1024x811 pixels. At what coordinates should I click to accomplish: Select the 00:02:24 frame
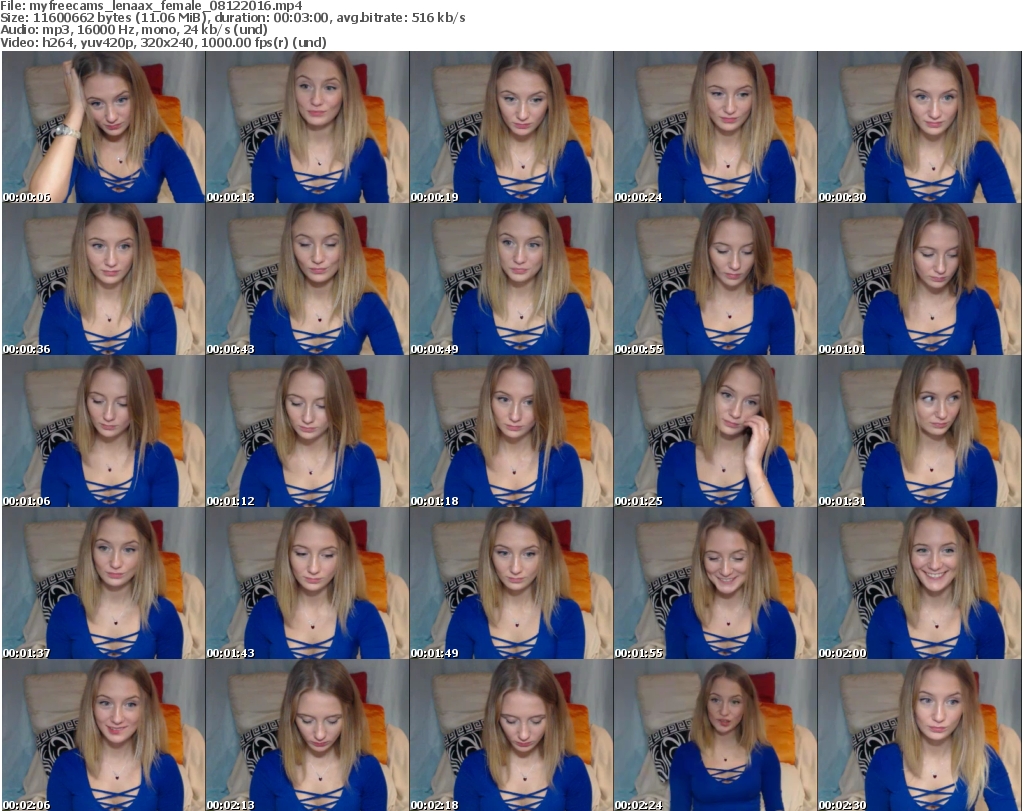click(x=715, y=735)
